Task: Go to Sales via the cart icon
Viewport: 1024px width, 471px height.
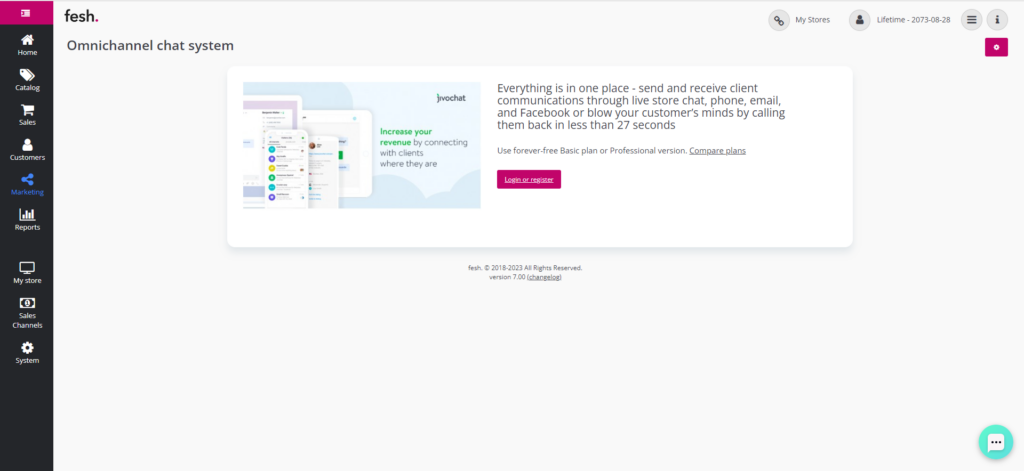Action: (x=27, y=114)
